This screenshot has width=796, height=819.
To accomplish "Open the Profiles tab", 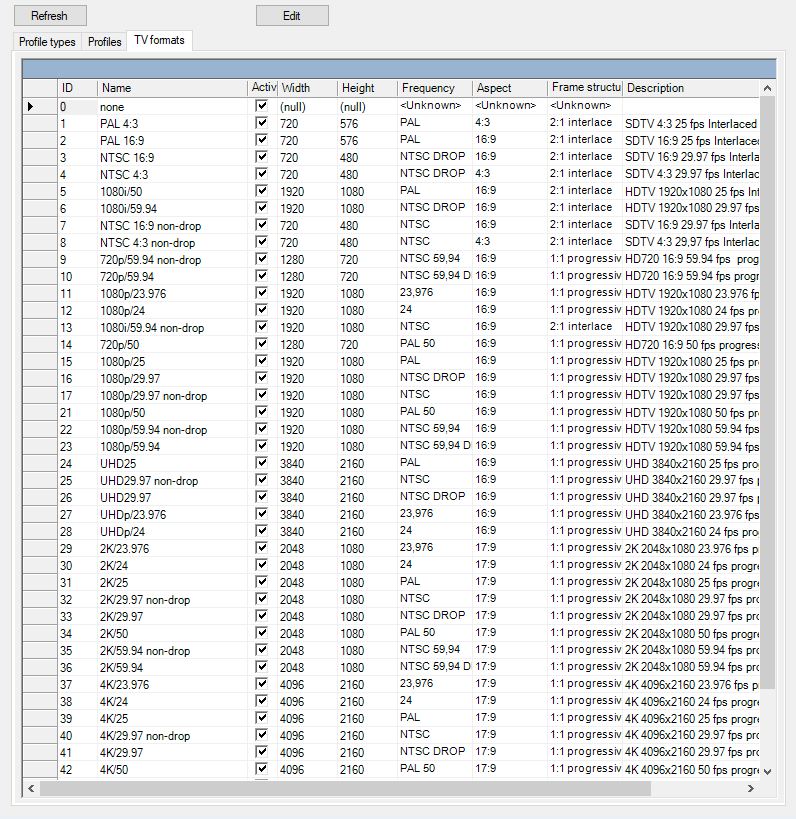I will tap(104, 42).
